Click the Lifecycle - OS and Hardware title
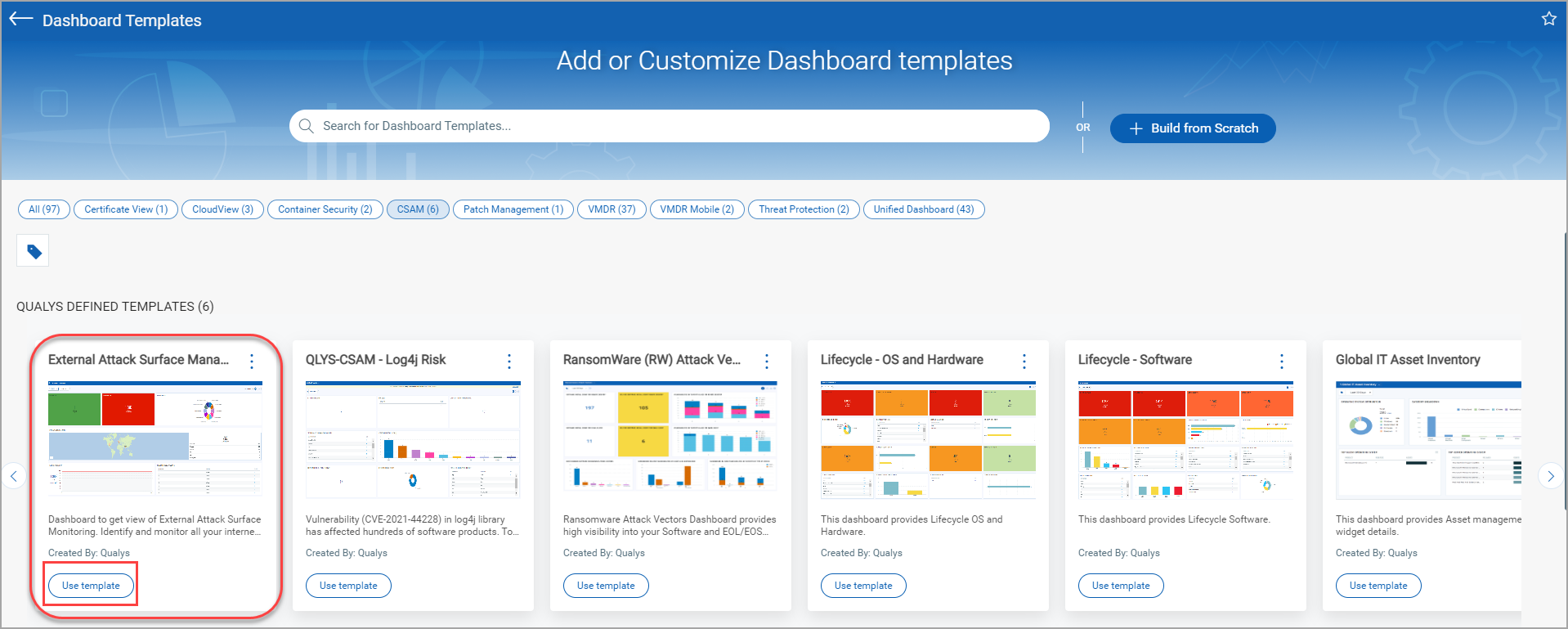Screen dimensions: 1568x629 click(902, 360)
